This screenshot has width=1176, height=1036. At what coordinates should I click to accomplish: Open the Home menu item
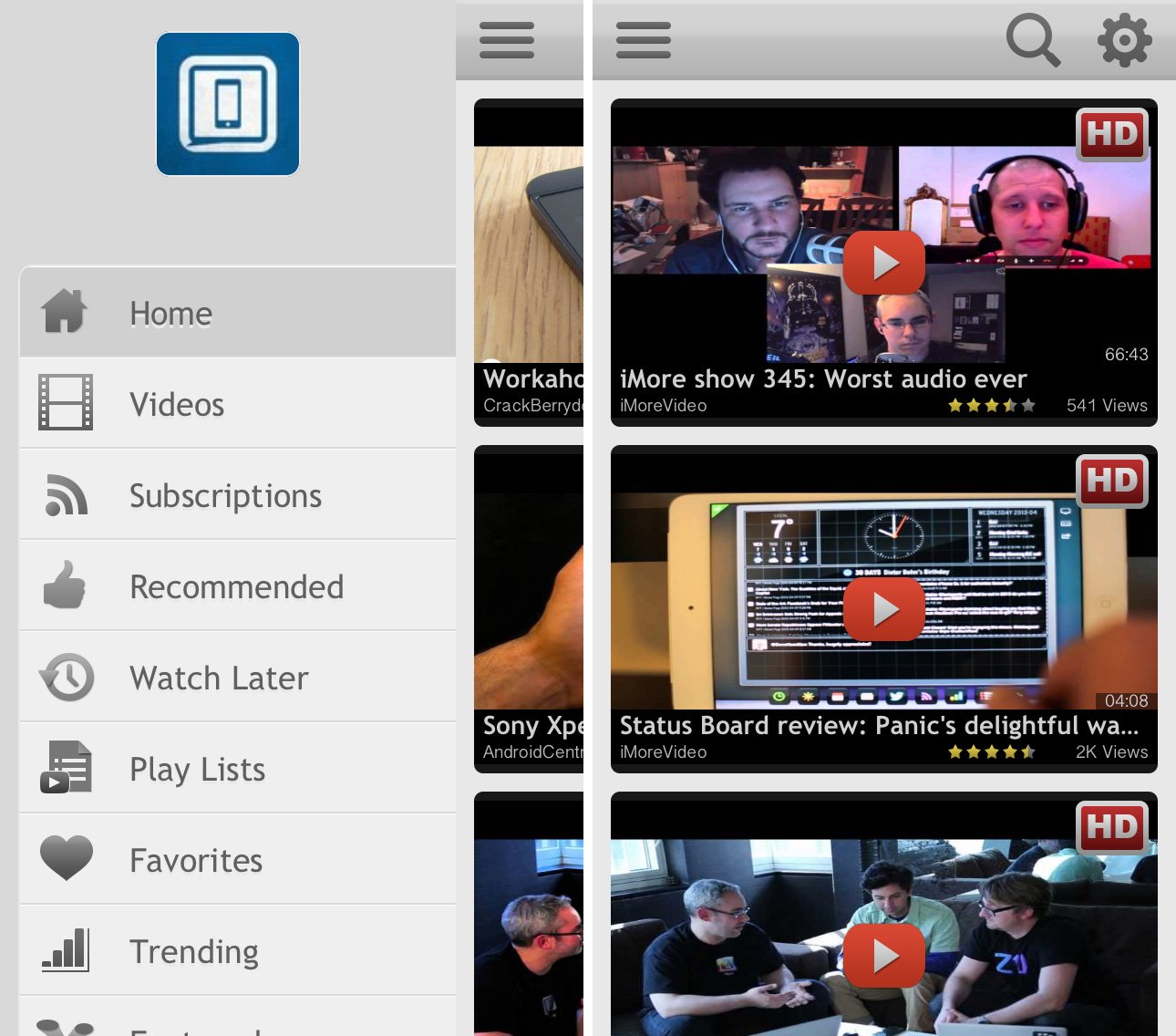238,312
